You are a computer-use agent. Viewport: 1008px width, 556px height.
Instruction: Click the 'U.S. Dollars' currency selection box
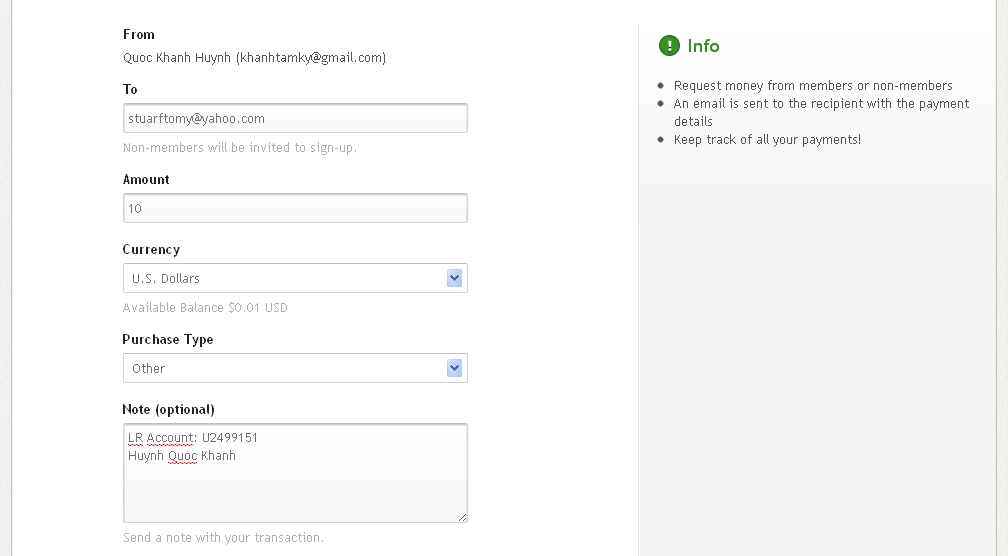coord(284,278)
